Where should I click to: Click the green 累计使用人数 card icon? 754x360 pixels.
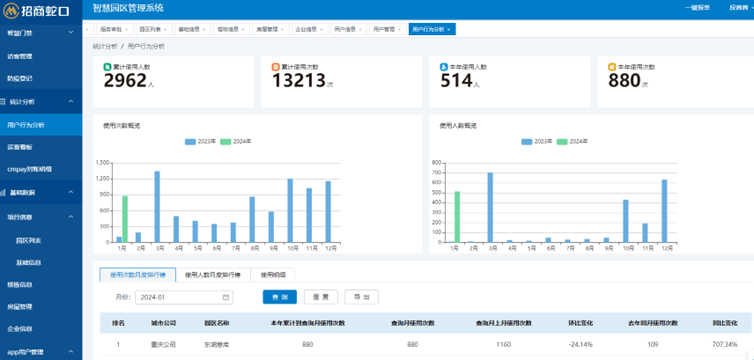(x=107, y=67)
